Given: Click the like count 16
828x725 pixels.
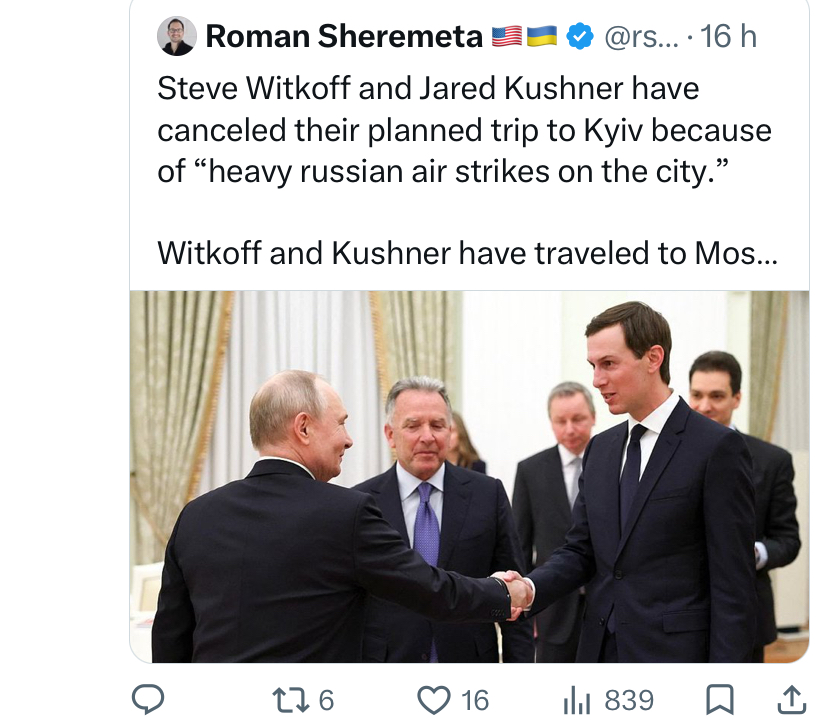Looking at the screenshot, I should pos(475,701).
